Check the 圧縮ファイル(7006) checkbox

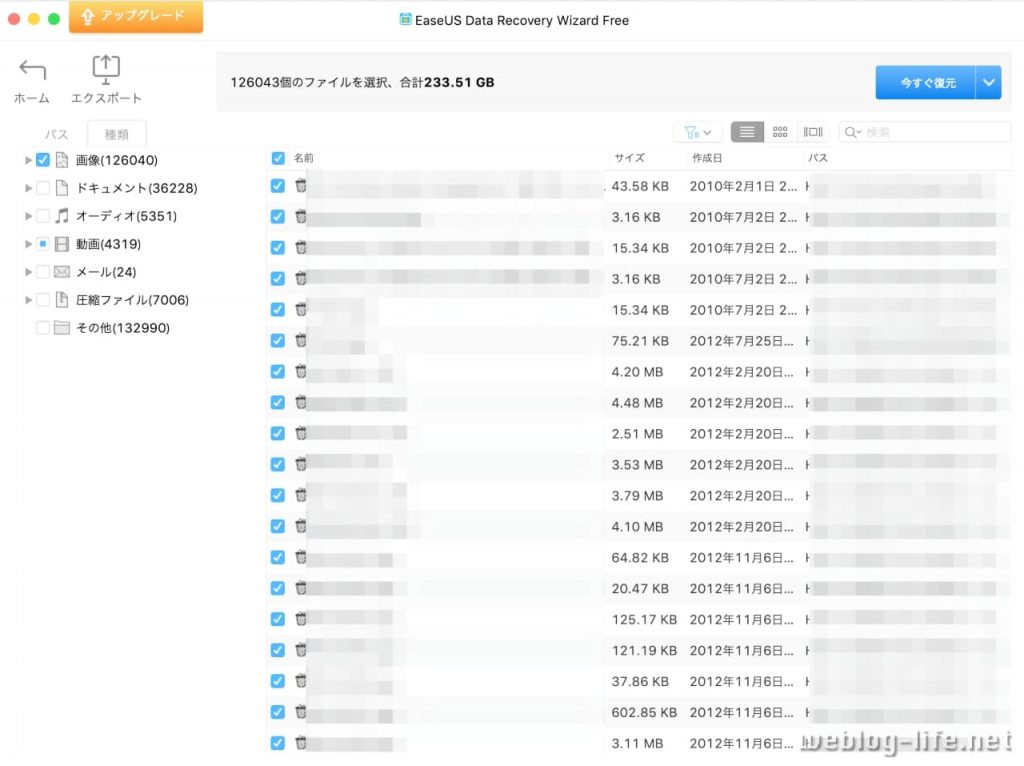pyautogui.click(x=43, y=300)
